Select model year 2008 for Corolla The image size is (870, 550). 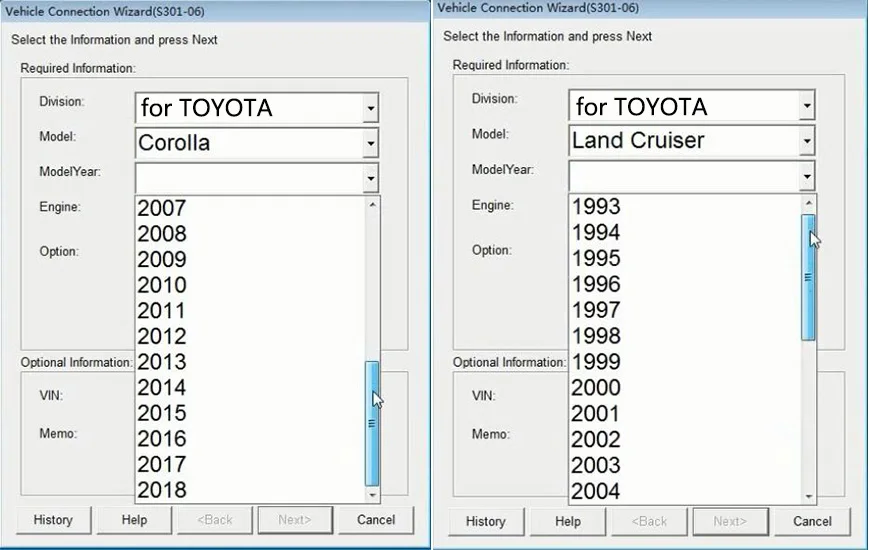[250, 234]
